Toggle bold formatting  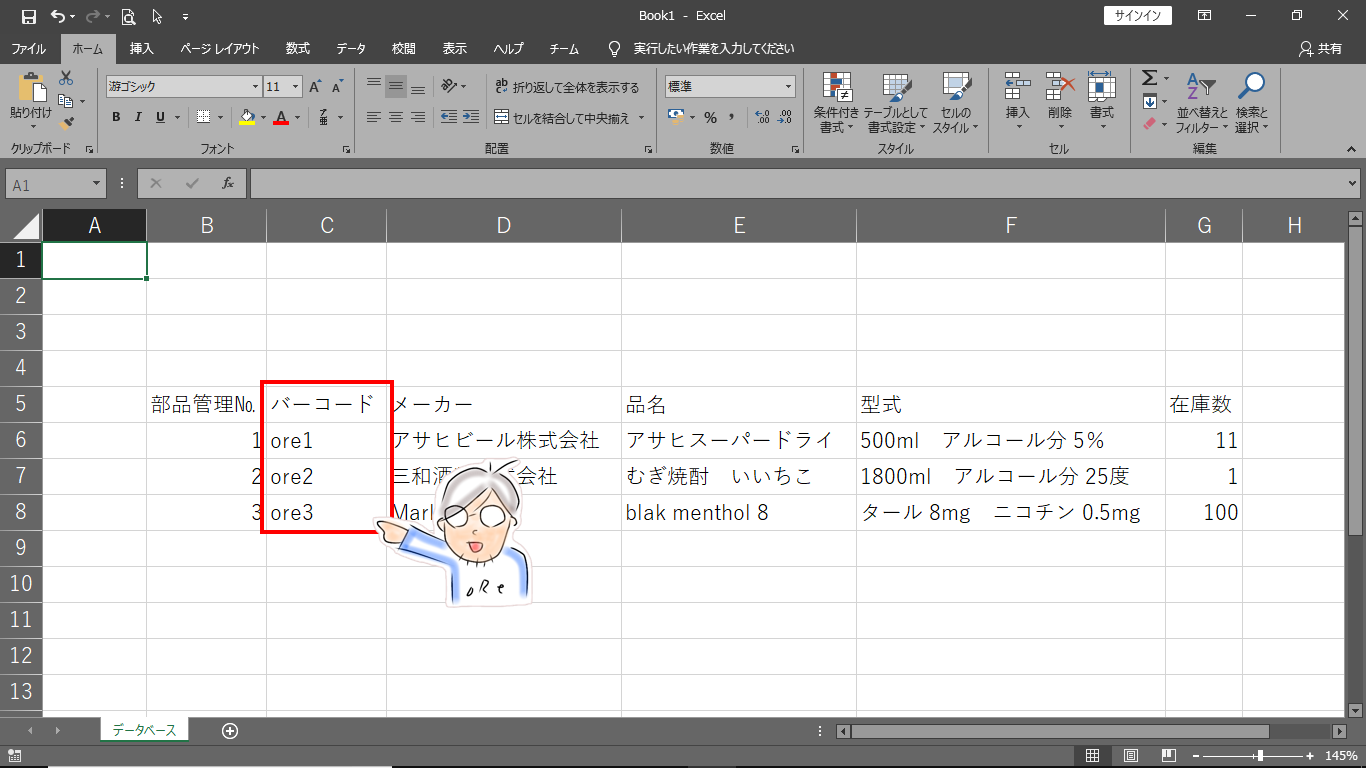116,117
